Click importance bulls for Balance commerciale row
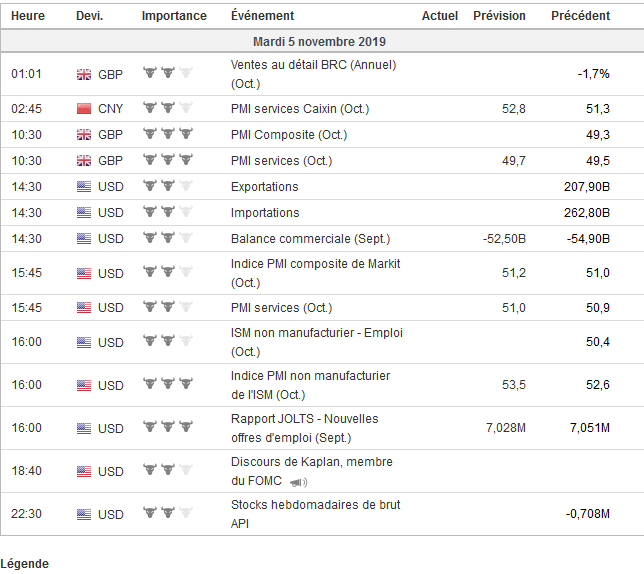Screen dimensions: 644x574 [168, 238]
